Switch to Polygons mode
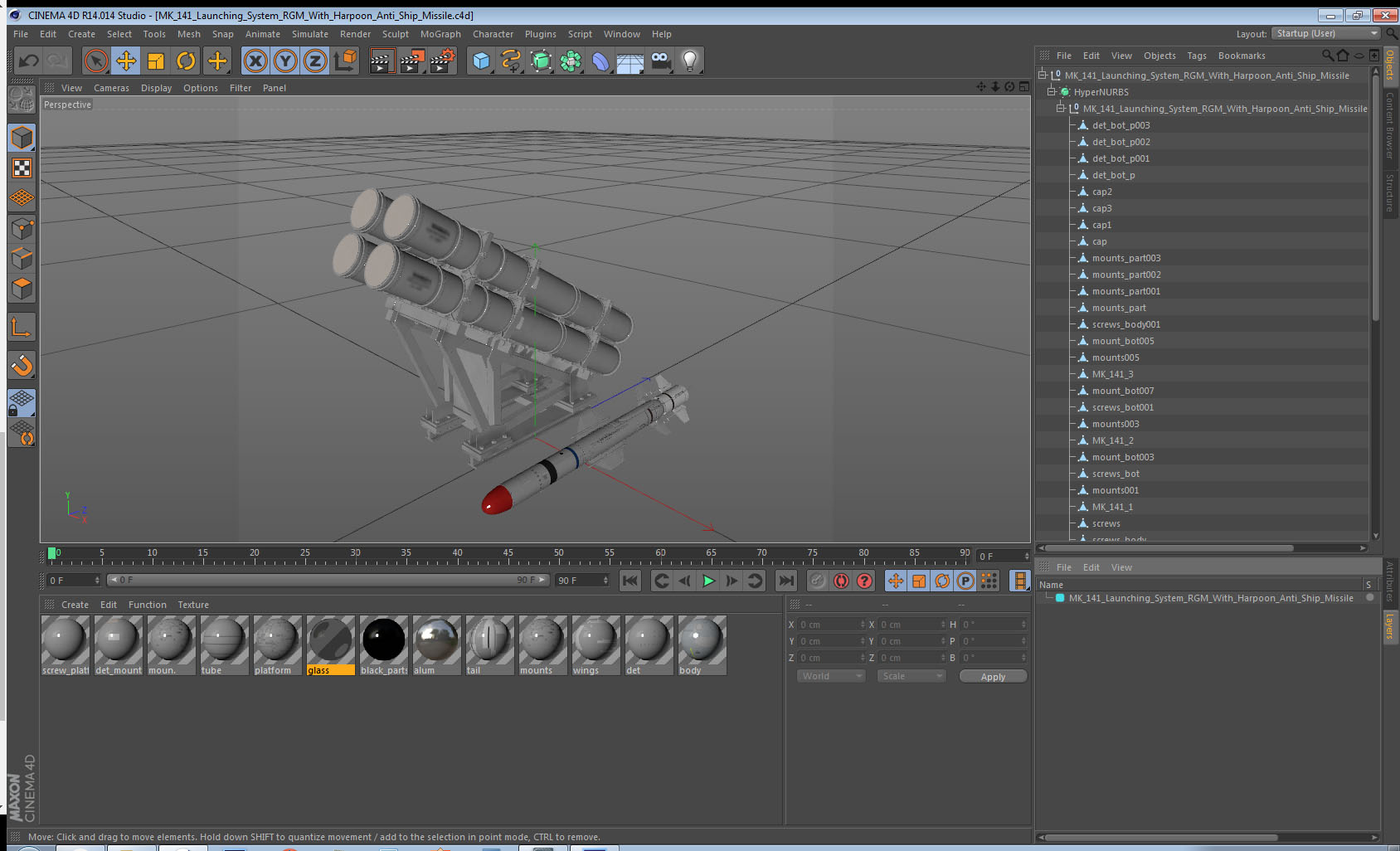This screenshot has width=1400, height=851. pos(22,288)
